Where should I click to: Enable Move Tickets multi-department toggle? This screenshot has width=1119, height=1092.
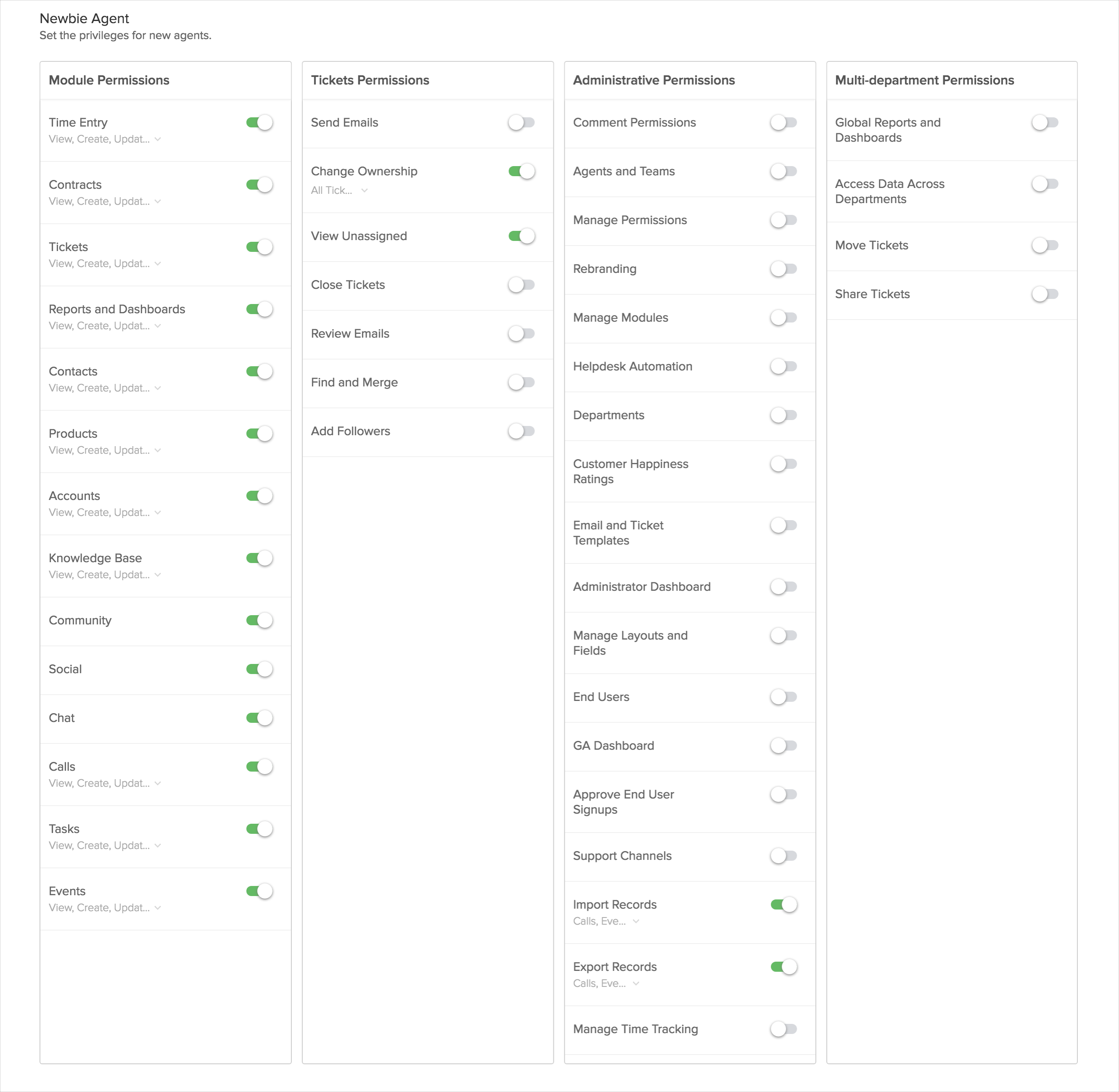(x=1045, y=245)
